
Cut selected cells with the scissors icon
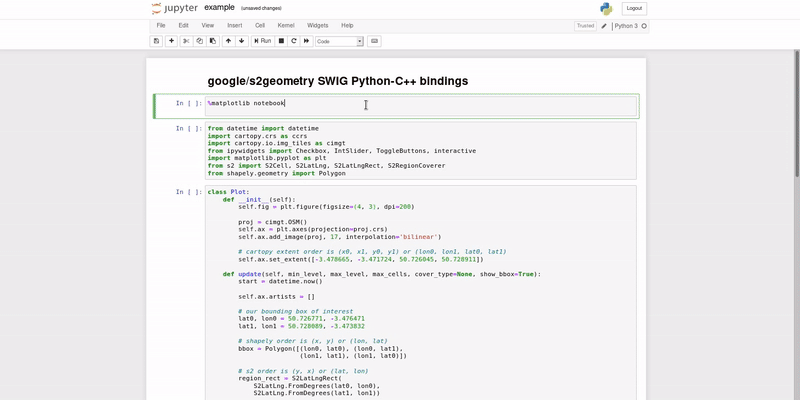click(x=186, y=41)
